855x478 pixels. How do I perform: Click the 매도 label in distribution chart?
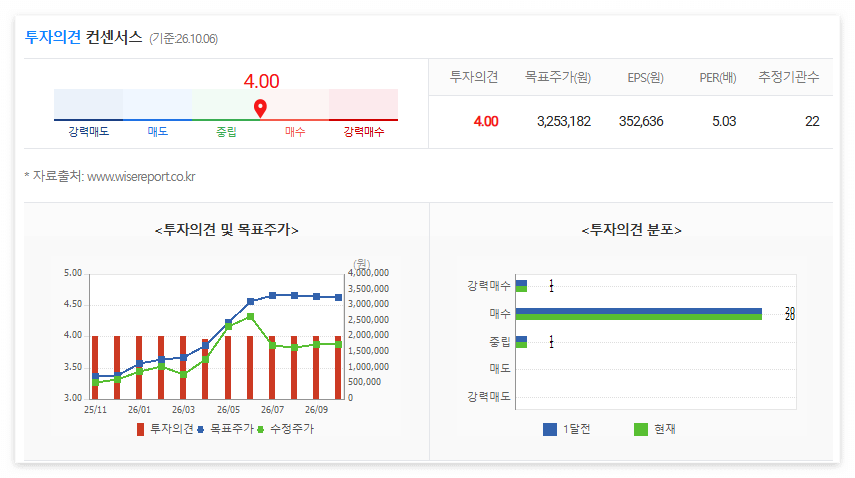point(499,369)
